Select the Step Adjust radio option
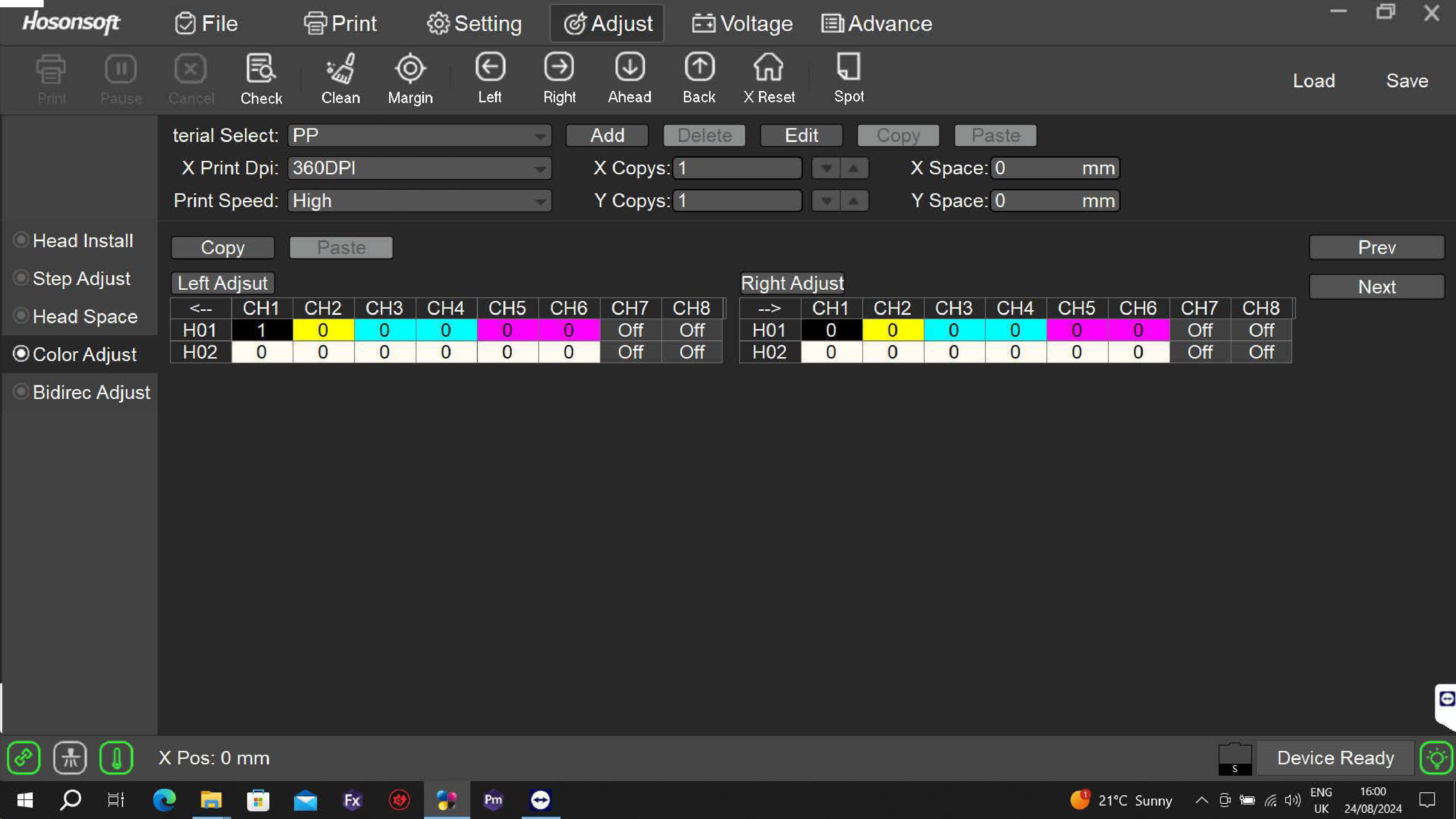1456x819 pixels. (21, 278)
